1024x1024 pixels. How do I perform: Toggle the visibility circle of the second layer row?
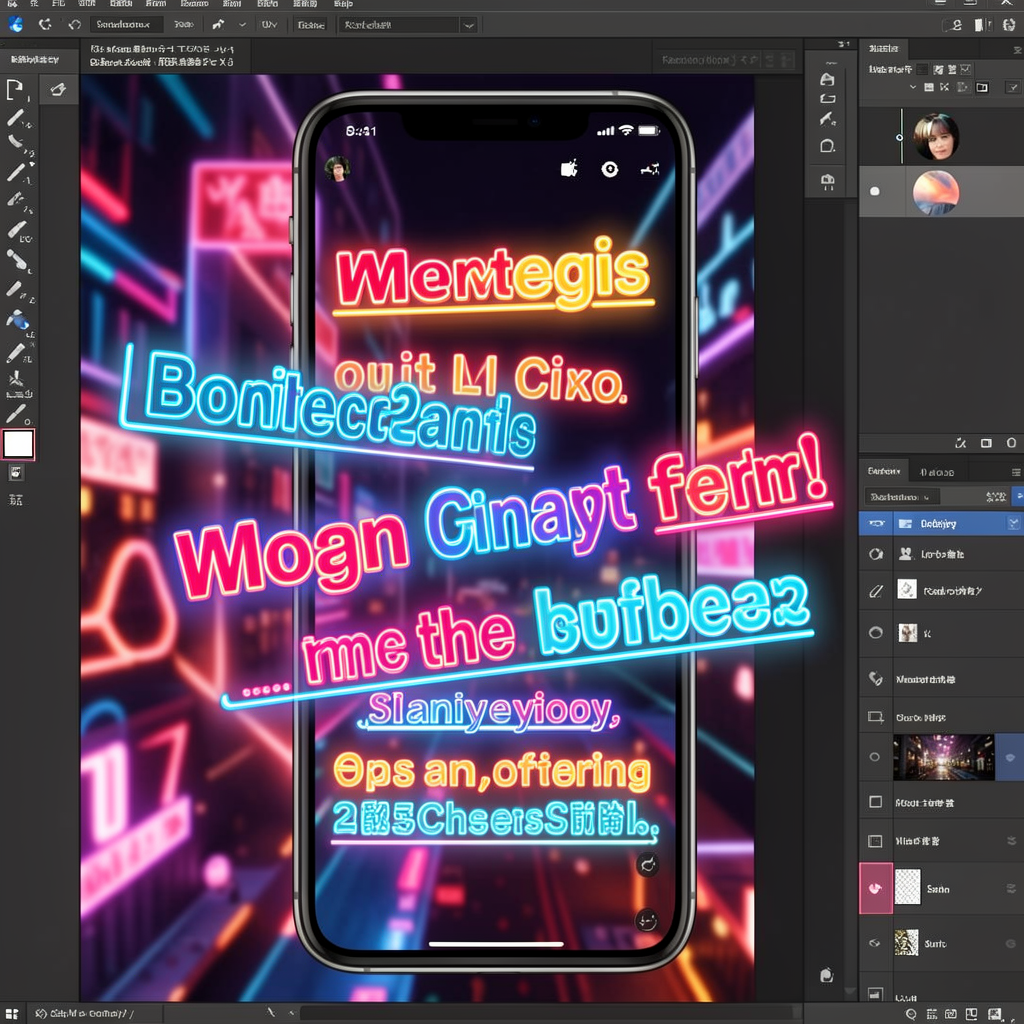click(x=876, y=554)
